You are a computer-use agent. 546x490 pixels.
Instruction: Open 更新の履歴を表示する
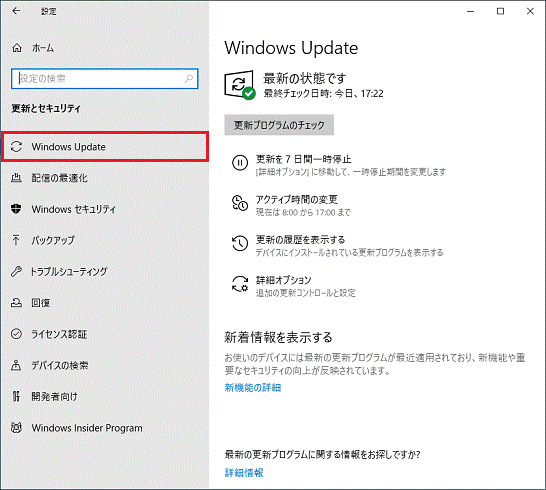click(x=300, y=240)
